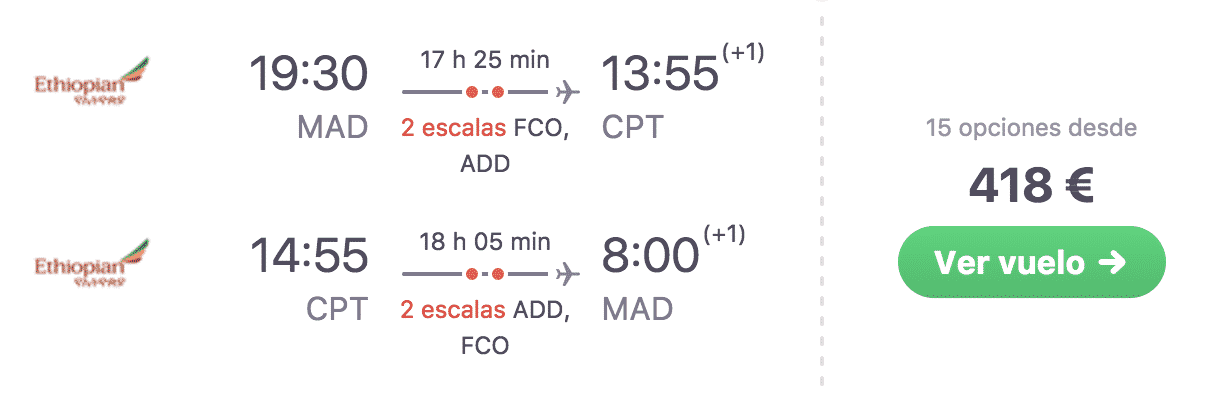The width and height of the screenshot is (1226, 406).
Task: Click the outbound flight airplane icon
Action: point(567,93)
